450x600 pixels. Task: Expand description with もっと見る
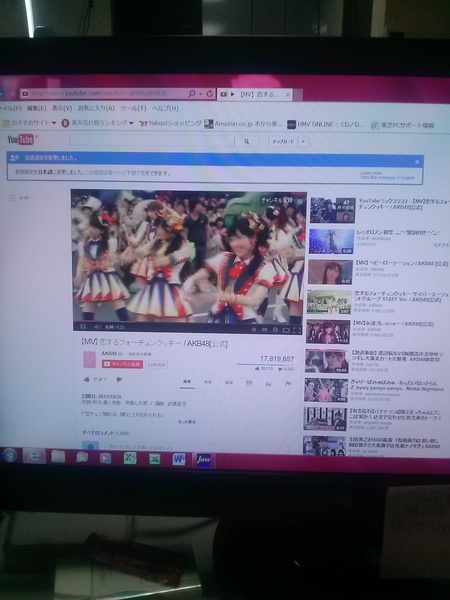[186, 422]
